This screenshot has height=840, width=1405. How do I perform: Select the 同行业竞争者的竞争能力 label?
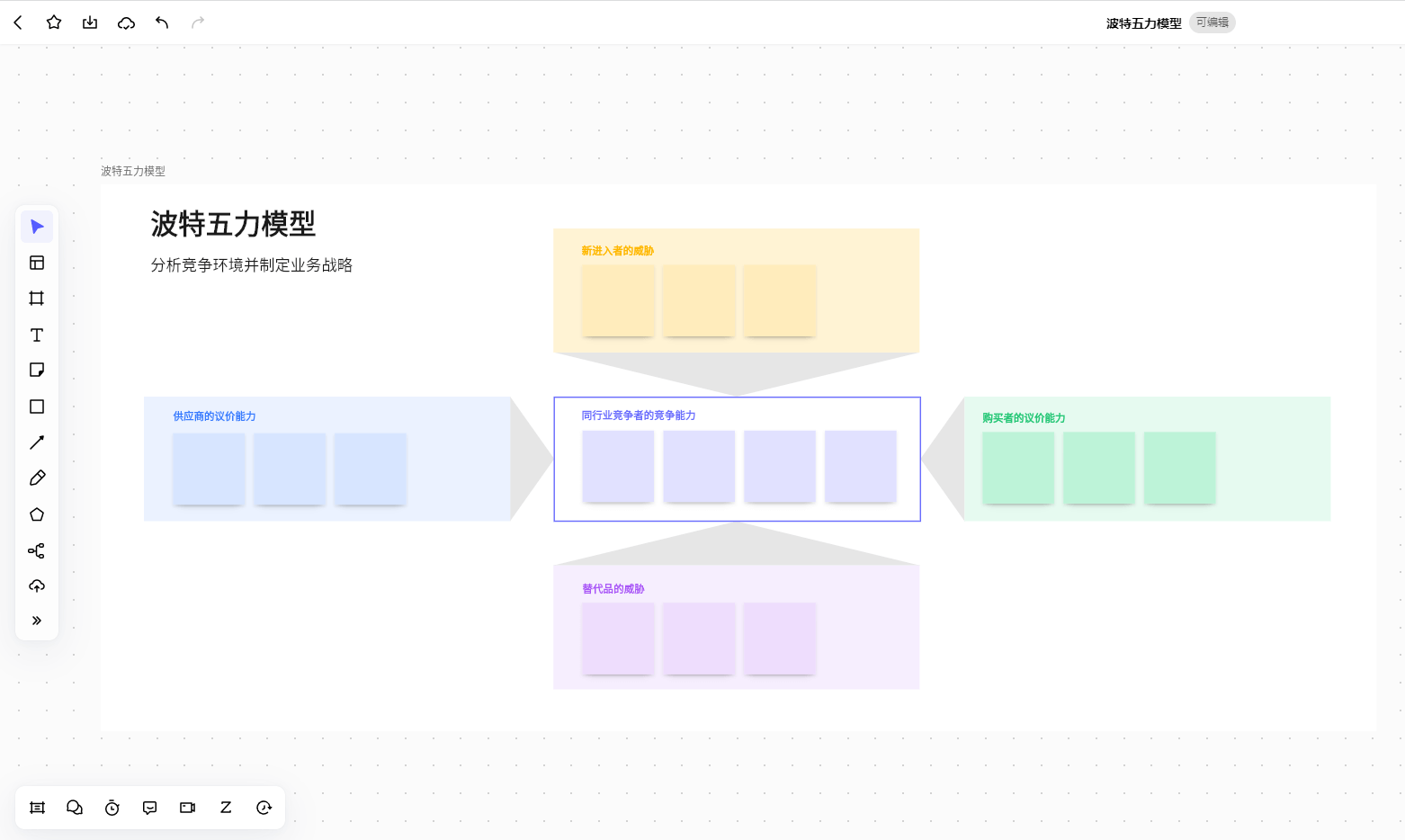[x=639, y=416]
